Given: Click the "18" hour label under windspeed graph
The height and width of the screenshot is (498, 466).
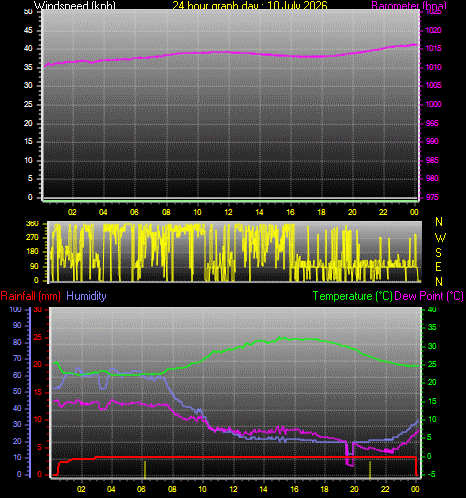Looking at the screenshot, I should [321, 212].
